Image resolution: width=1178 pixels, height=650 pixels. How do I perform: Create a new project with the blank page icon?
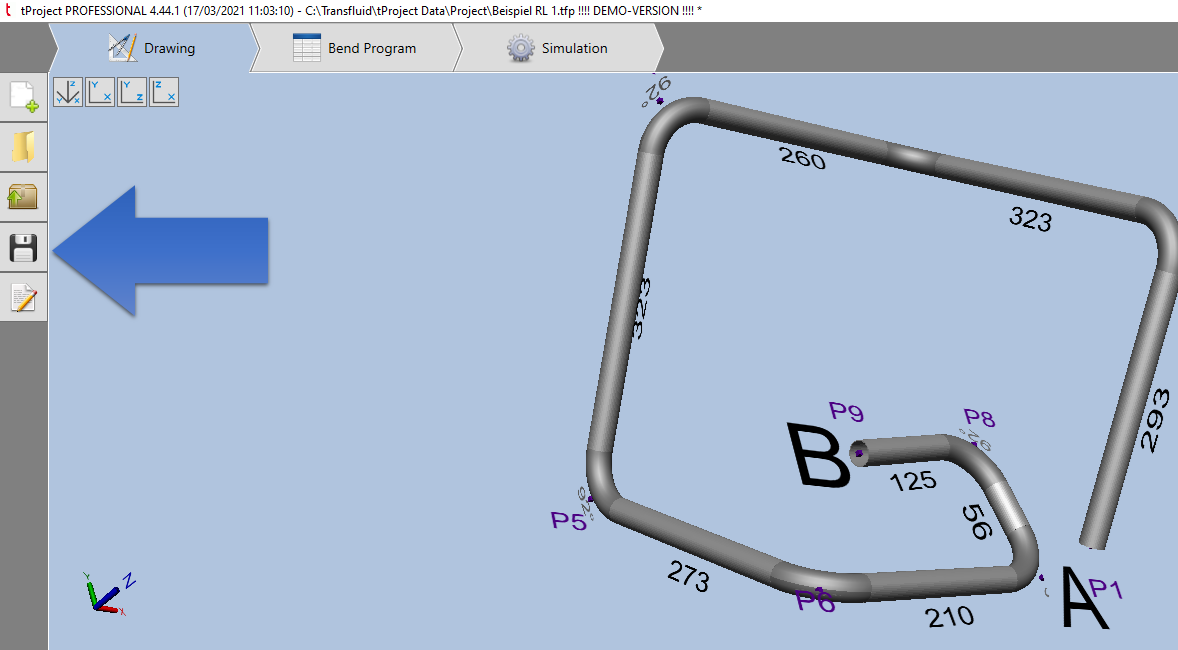(23, 97)
